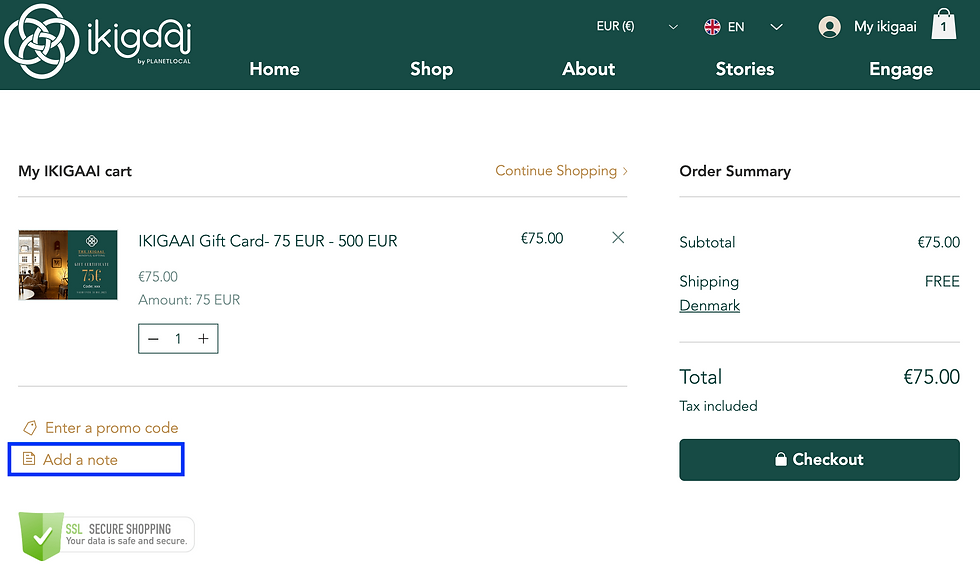Click Enter a promo code link
This screenshot has height=576, width=980.
point(111,428)
